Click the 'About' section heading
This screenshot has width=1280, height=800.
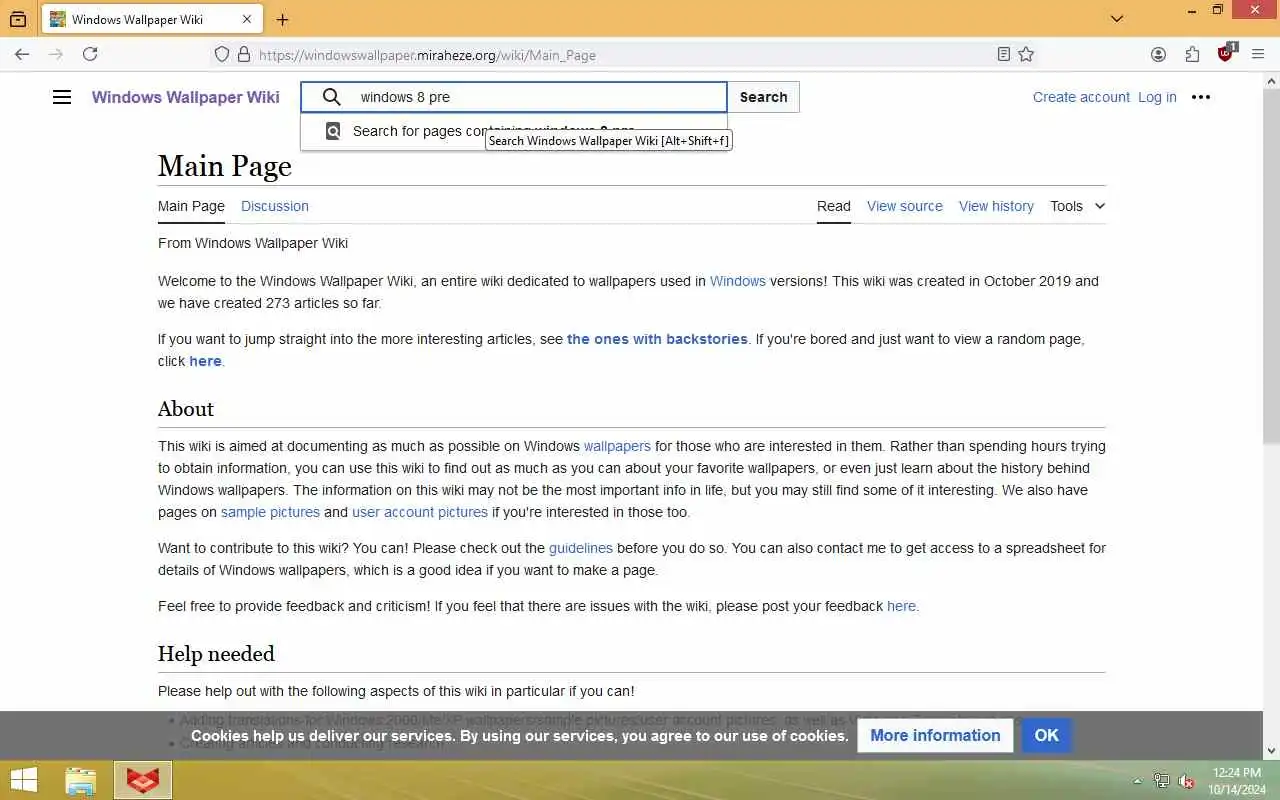click(x=186, y=409)
